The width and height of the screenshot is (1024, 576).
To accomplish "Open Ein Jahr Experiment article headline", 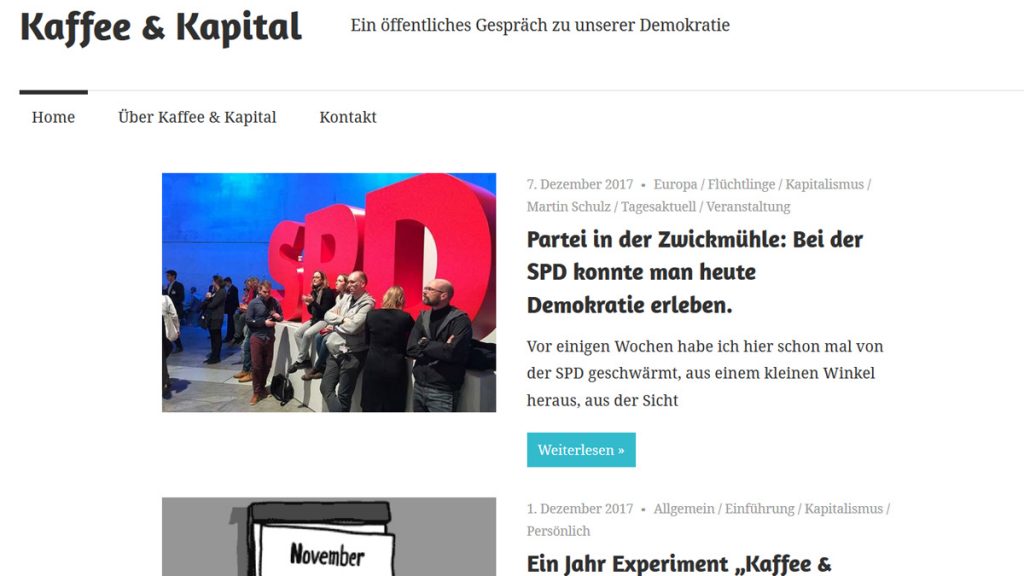I will (679, 564).
